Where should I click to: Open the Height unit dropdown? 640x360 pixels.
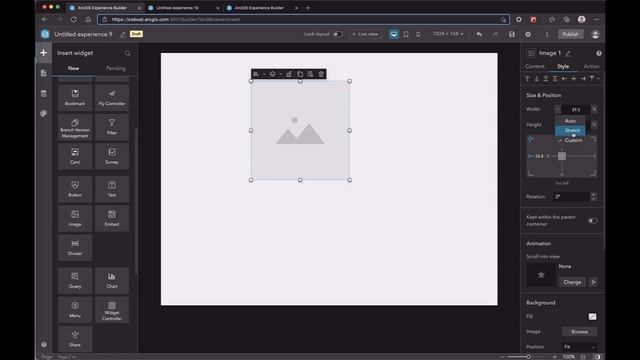point(594,124)
